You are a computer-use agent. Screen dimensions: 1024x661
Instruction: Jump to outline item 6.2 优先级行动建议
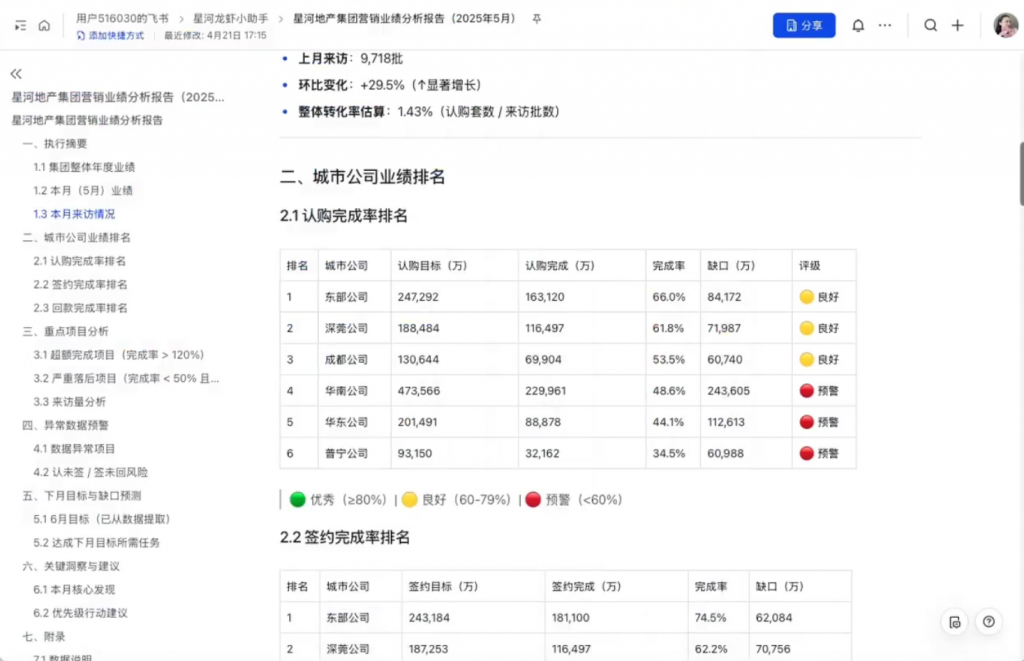80,613
